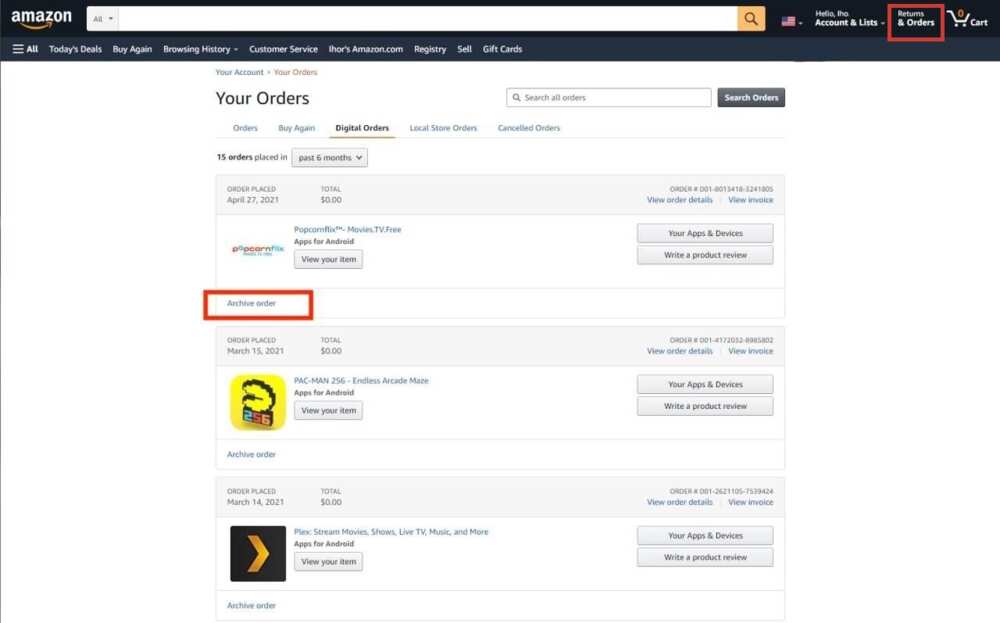Switch to the Buy Again tab

coord(297,128)
